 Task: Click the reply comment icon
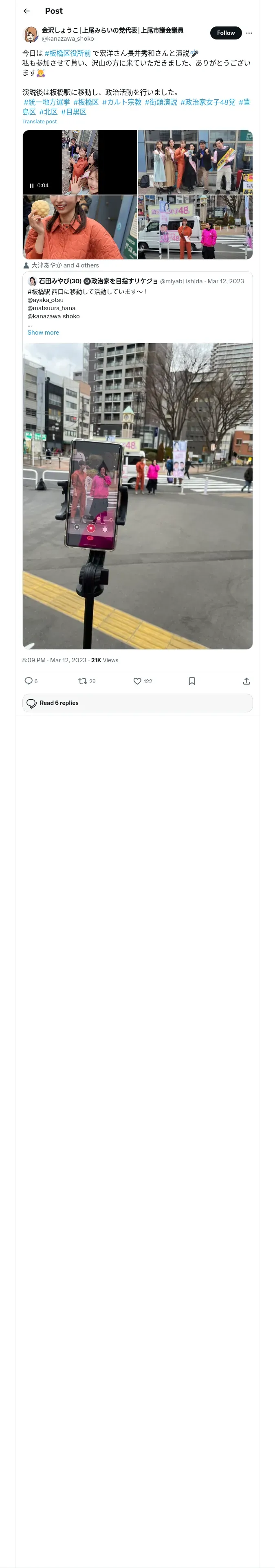click(29, 681)
